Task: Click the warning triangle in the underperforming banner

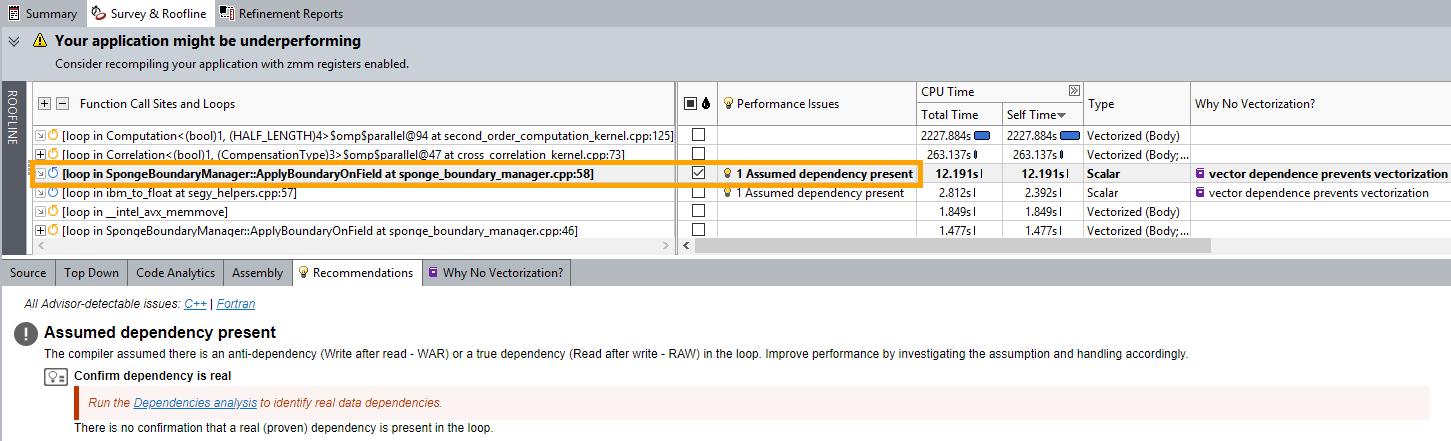Action: coord(39,41)
